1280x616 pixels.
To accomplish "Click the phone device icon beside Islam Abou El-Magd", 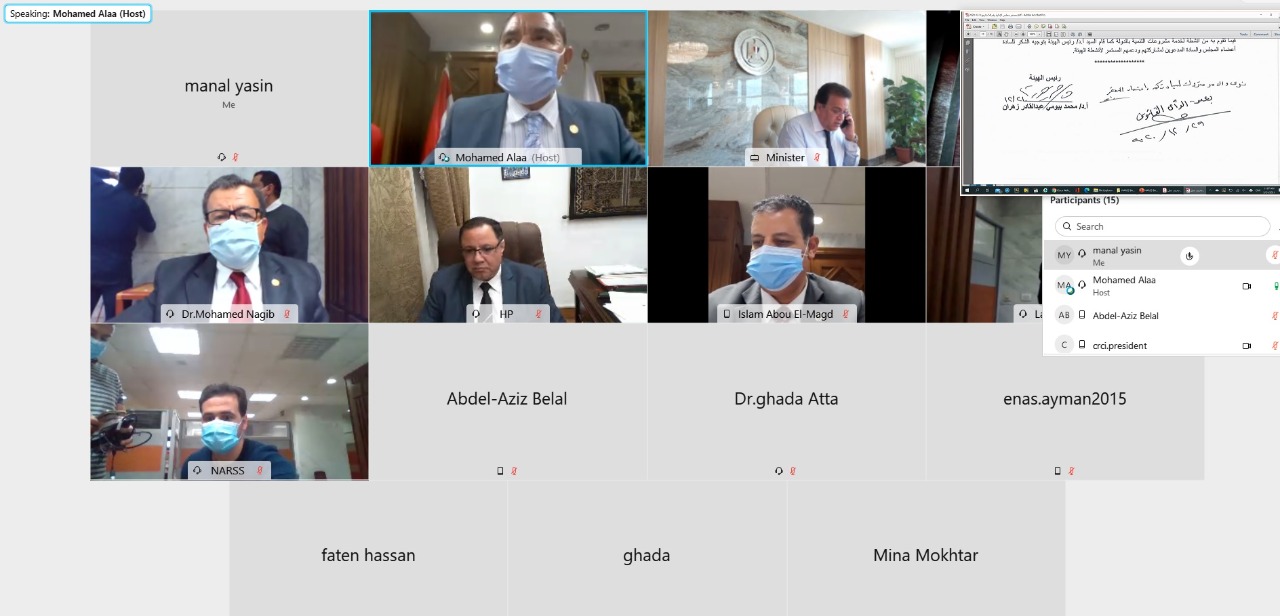I will coord(727,314).
